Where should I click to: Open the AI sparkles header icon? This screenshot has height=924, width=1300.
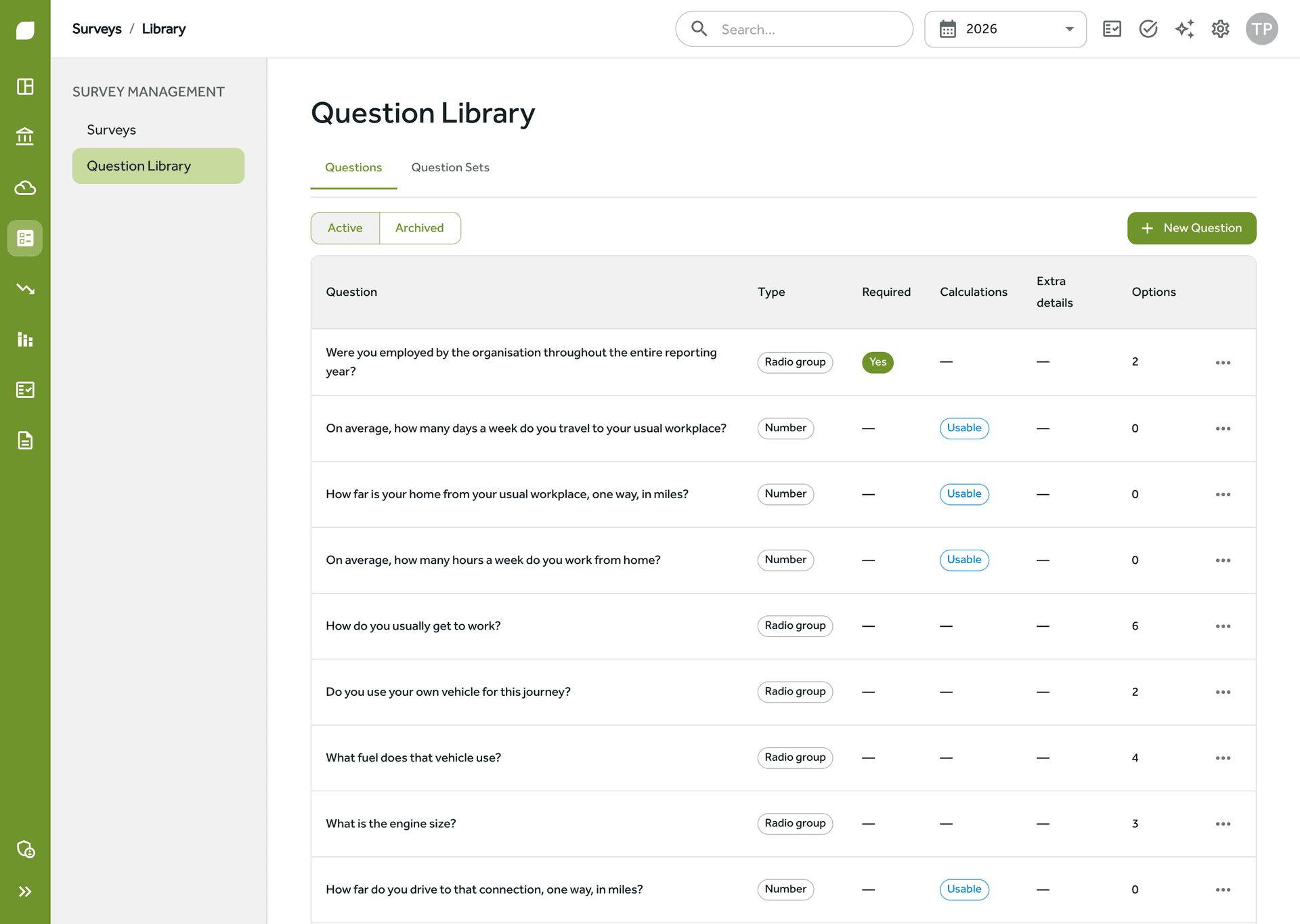tap(1184, 29)
